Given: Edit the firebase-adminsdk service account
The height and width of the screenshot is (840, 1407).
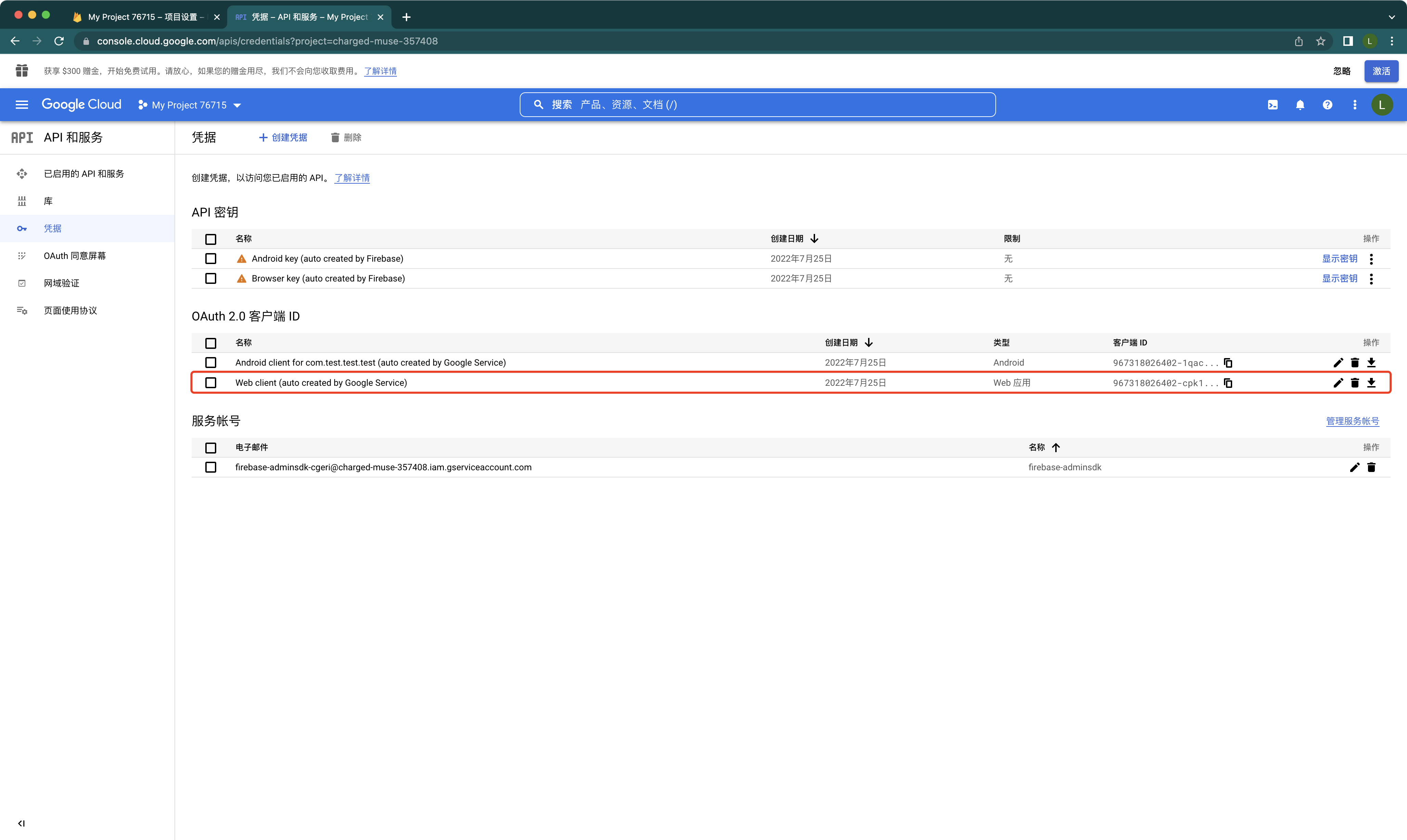Looking at the screenshot, I should click(1354, 468).
